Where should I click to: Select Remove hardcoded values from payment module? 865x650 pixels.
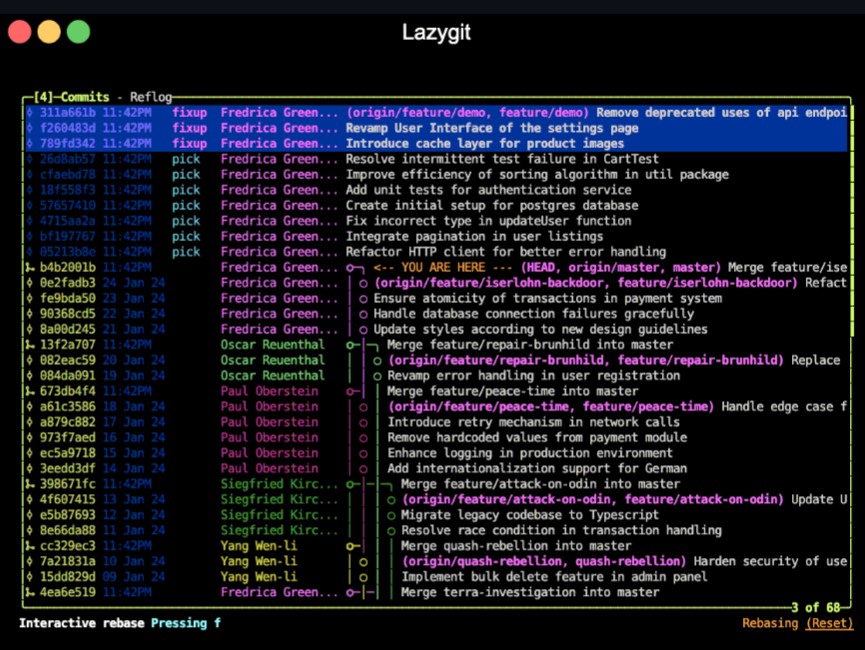coord(436,437)
